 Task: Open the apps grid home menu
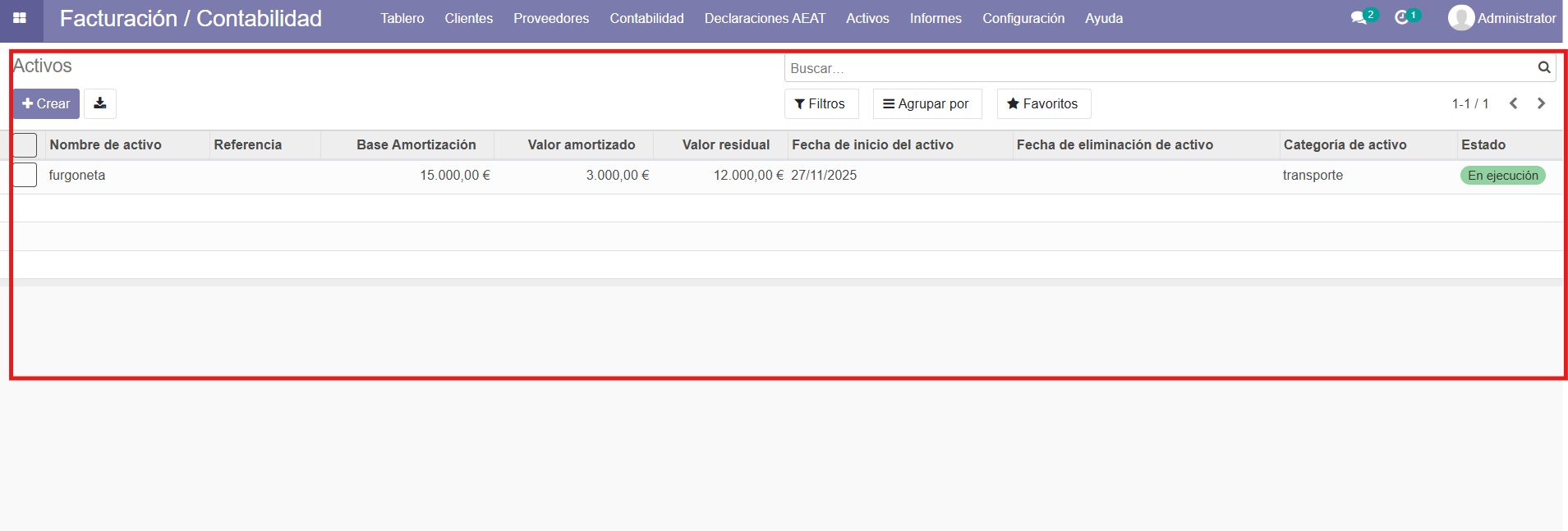[20, 18]
